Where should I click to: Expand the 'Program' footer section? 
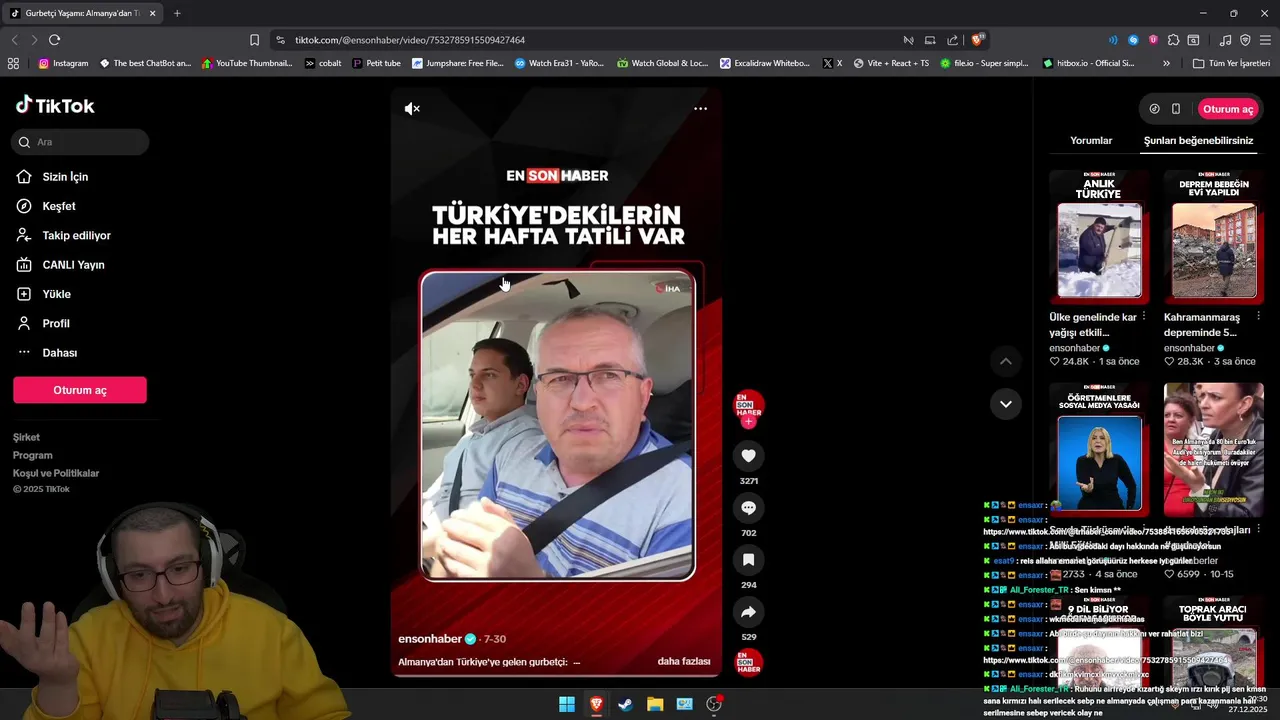33,455
